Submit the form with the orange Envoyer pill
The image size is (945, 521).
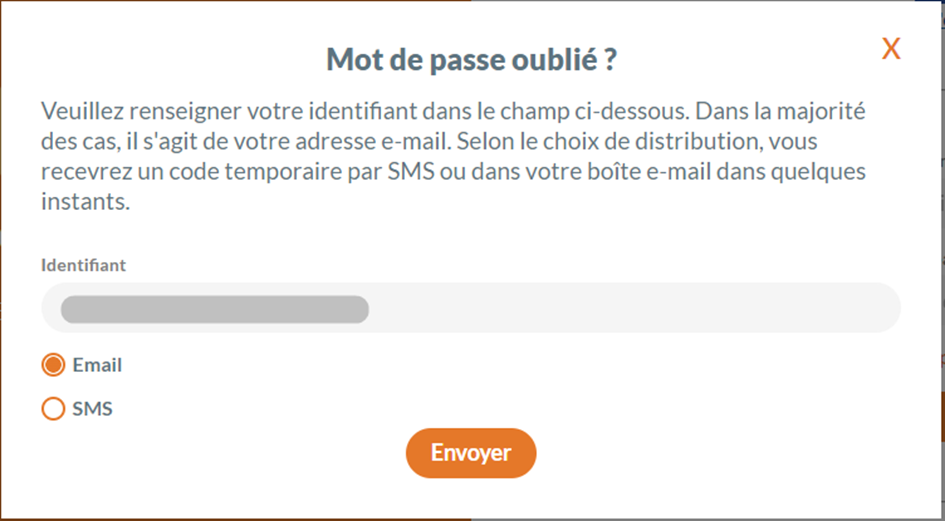(471, 453)
